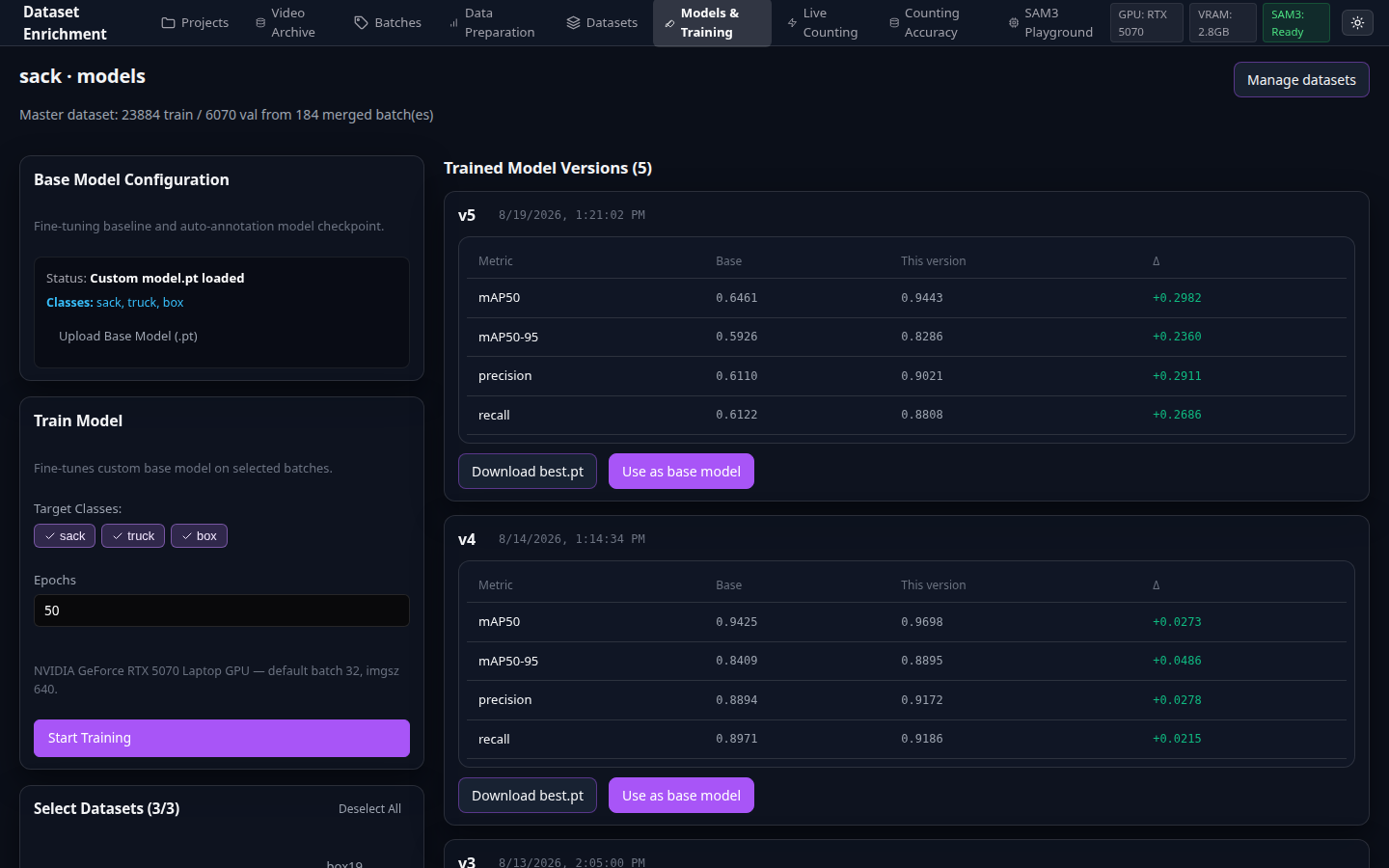The width and height of the screenshot is (1389, 868).
Task: Click the v5 mAP50 base value 0.6461
Action: tap(737, 298)
